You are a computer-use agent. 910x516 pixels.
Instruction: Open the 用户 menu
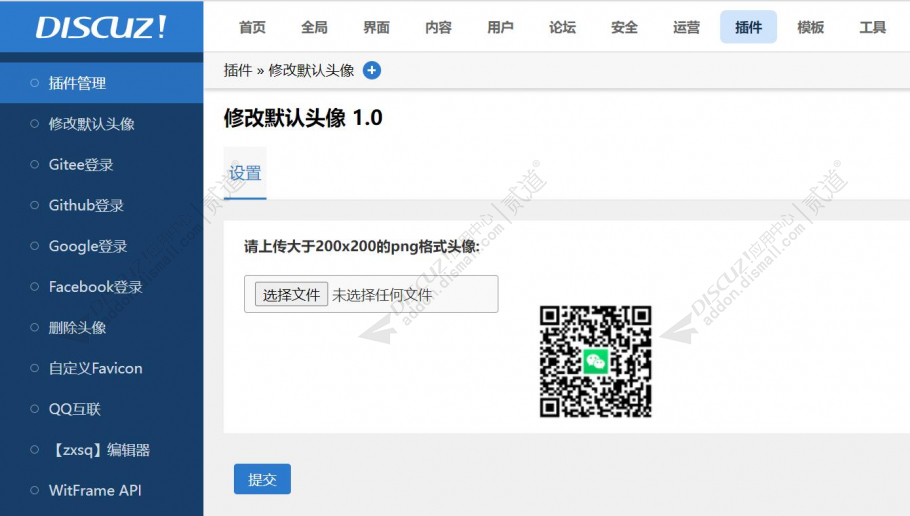(x=500, y=27)
